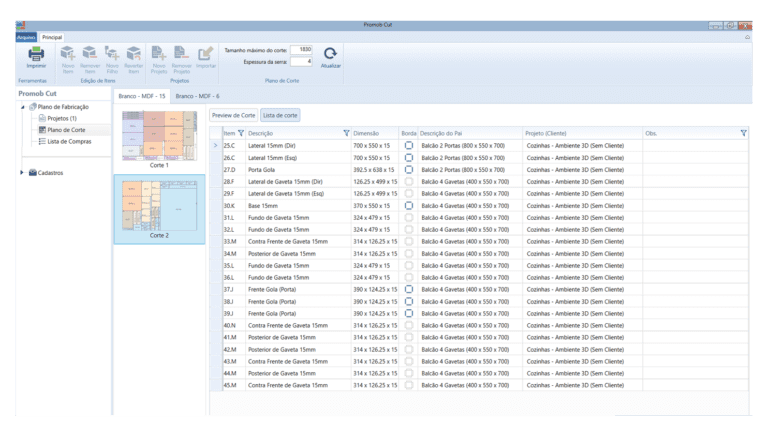Click the Novo Projeto icon
Screen dimensions: 768x438
click(160, 54)
